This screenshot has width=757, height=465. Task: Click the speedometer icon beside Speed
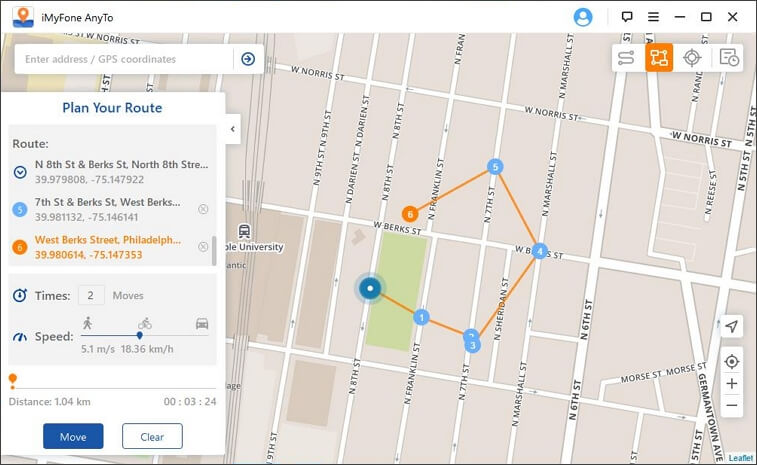pyautogui.click(x=20, y=337)
